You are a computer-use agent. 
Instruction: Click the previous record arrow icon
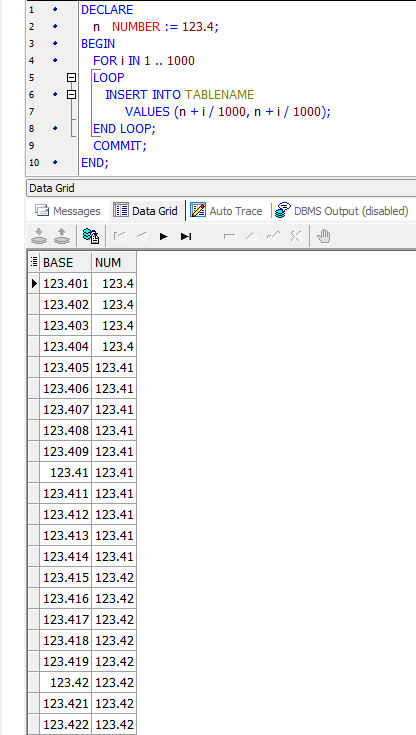[142, 236]
